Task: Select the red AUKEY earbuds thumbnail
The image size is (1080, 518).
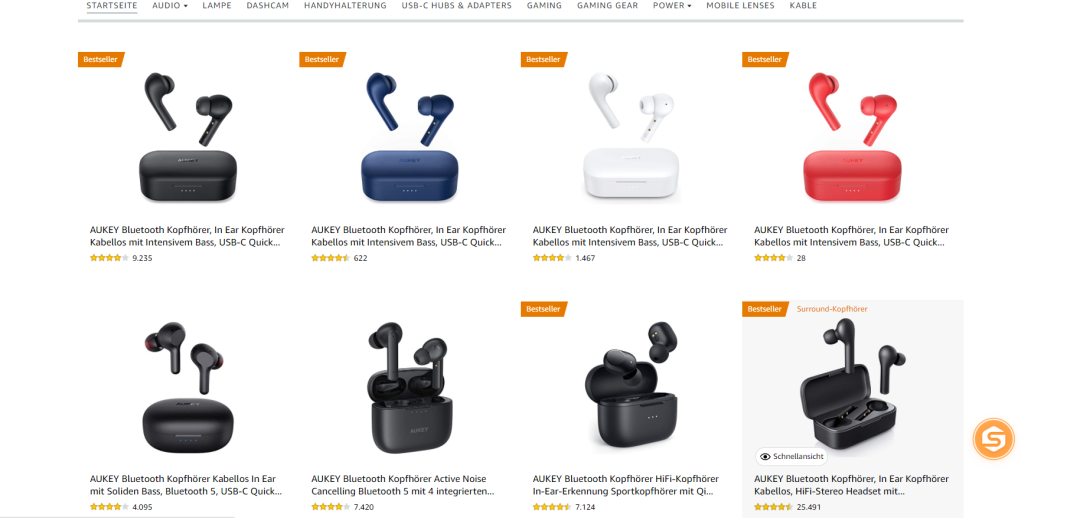Action: [852, 137]
